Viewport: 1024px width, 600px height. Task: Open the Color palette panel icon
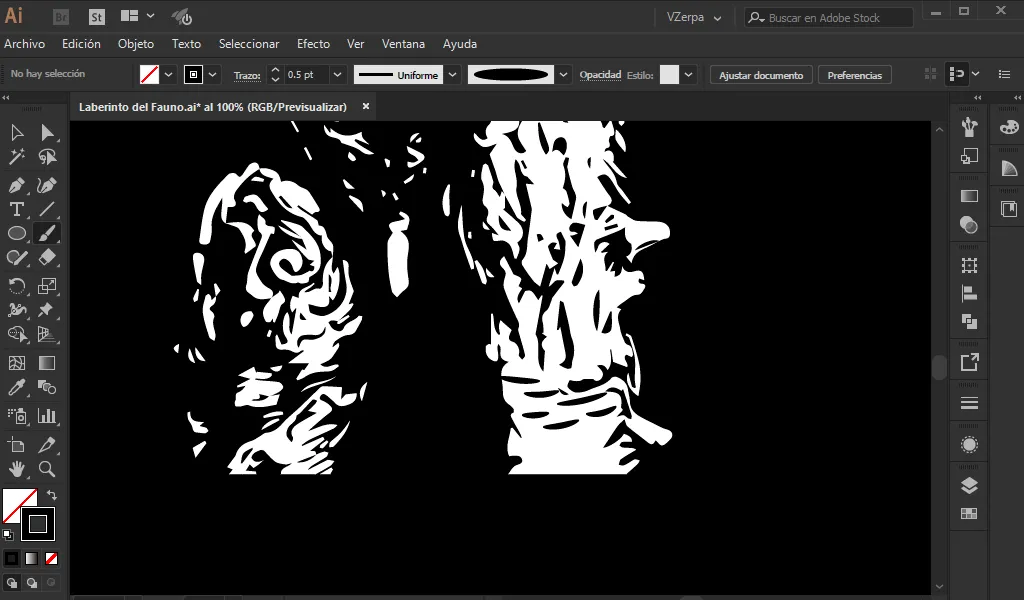pos(1009,127)
